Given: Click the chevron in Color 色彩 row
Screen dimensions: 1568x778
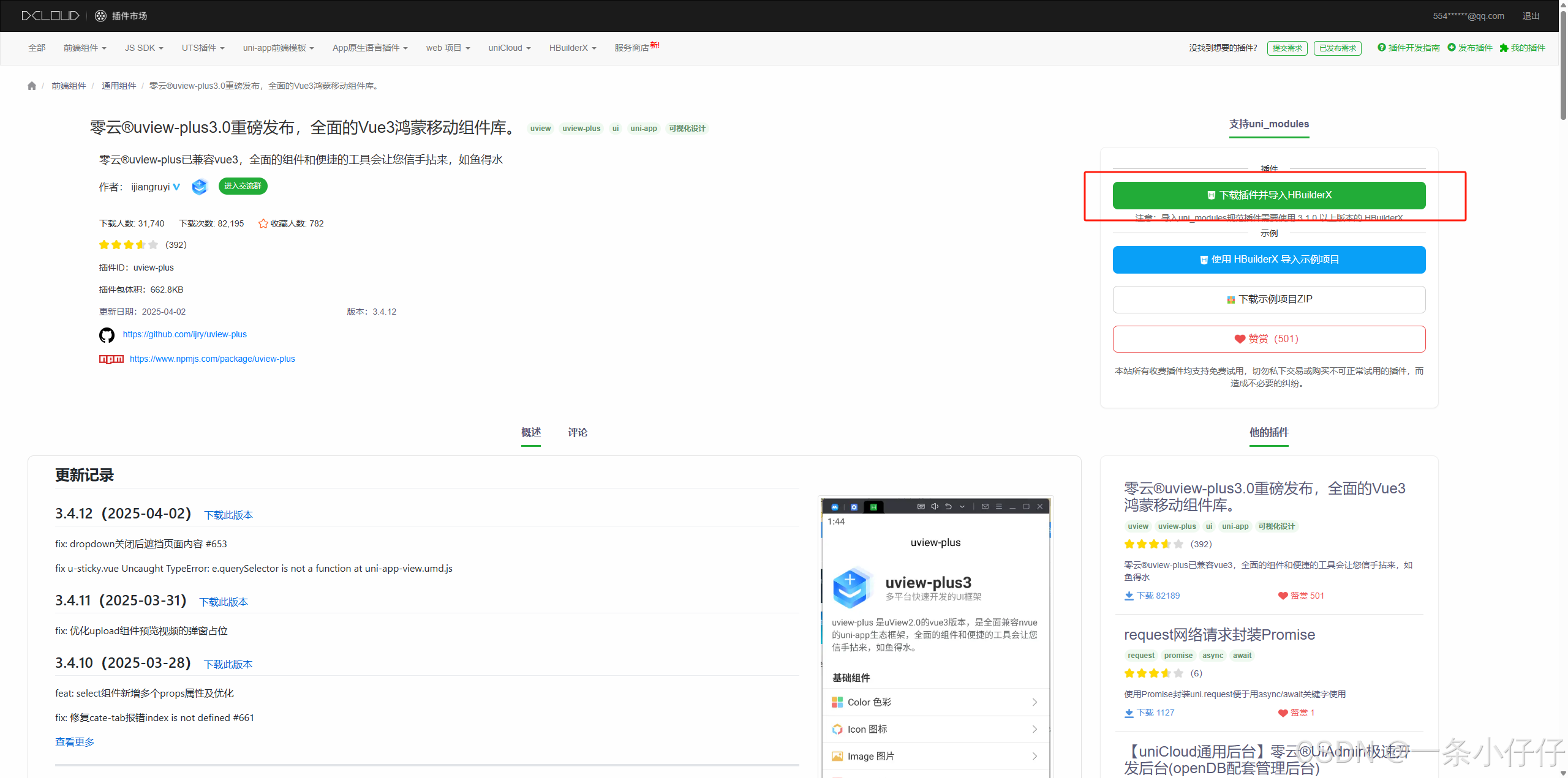Looking at the screenshot, I should (1035, 702).
